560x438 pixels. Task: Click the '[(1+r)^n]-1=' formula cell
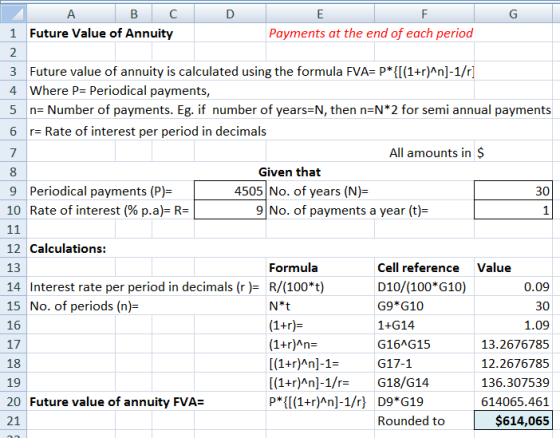(x=320, y=363)
